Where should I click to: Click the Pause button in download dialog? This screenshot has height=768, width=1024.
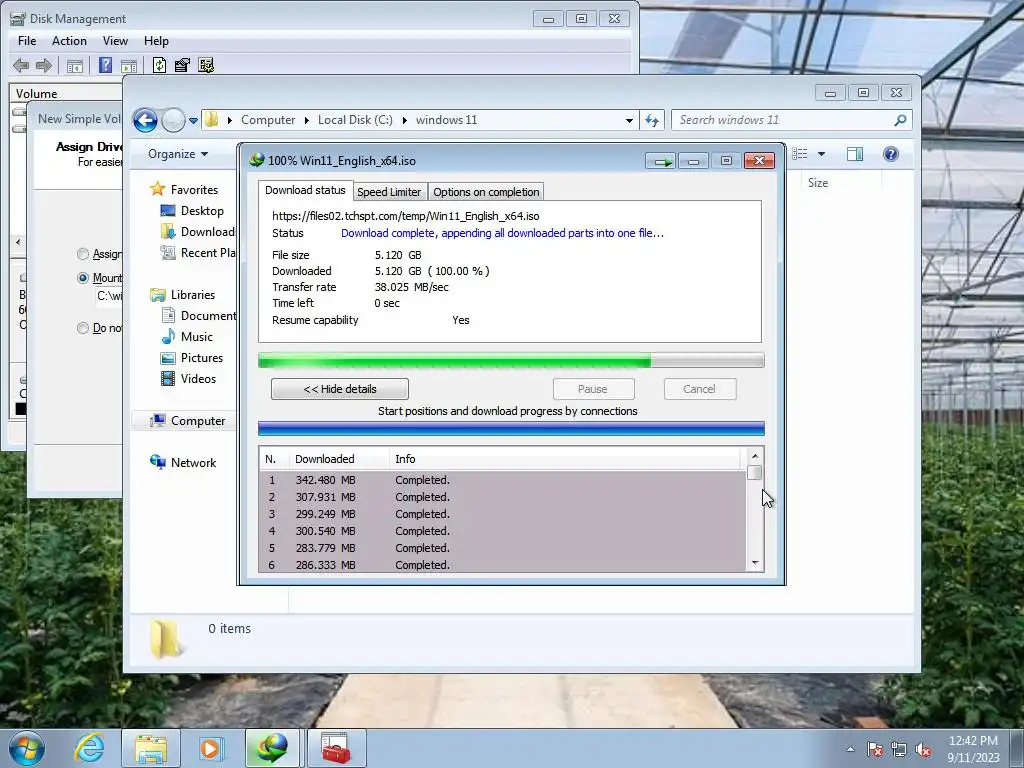tap(593, 389)
